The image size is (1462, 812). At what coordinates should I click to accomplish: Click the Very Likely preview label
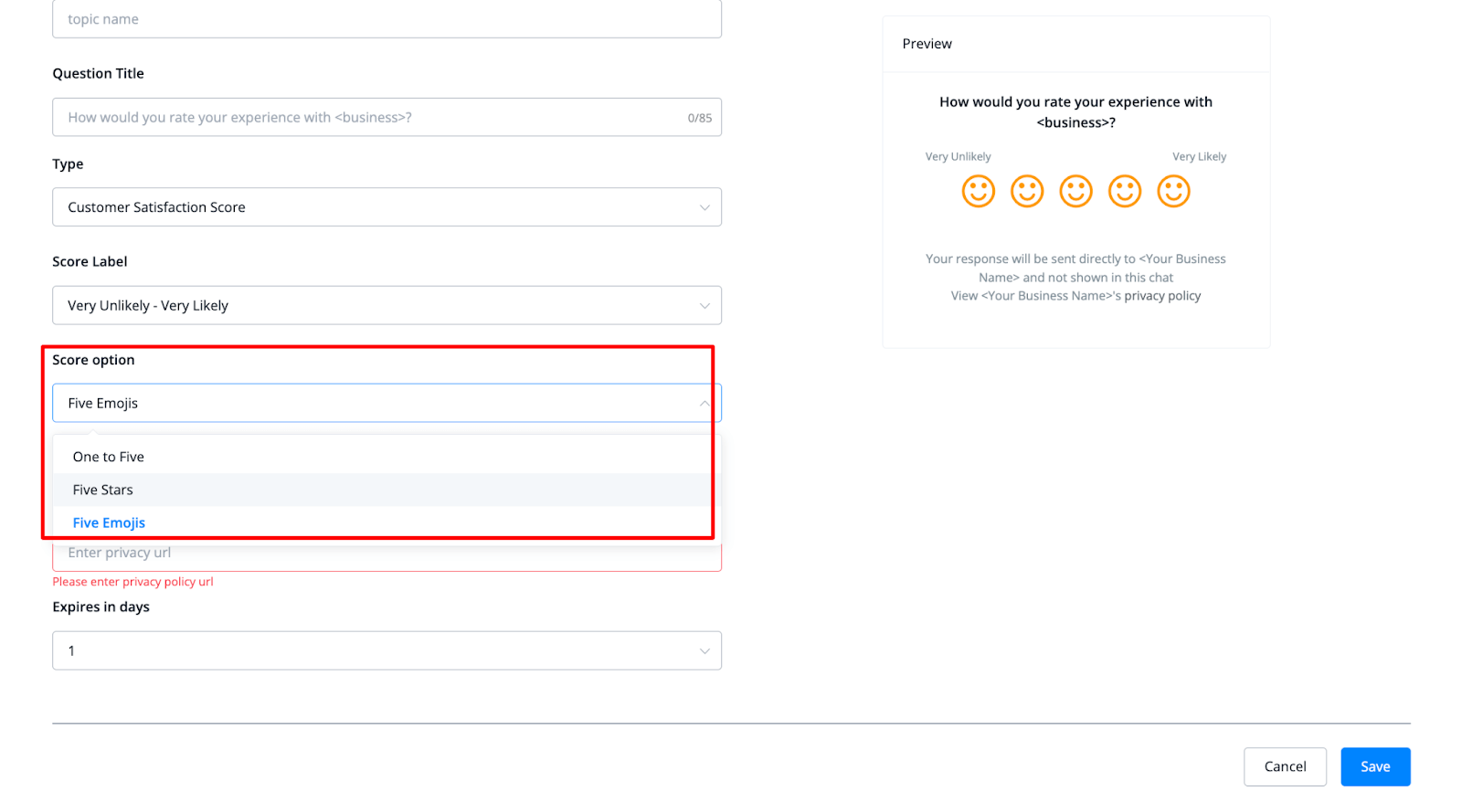tap(1199, 157)
